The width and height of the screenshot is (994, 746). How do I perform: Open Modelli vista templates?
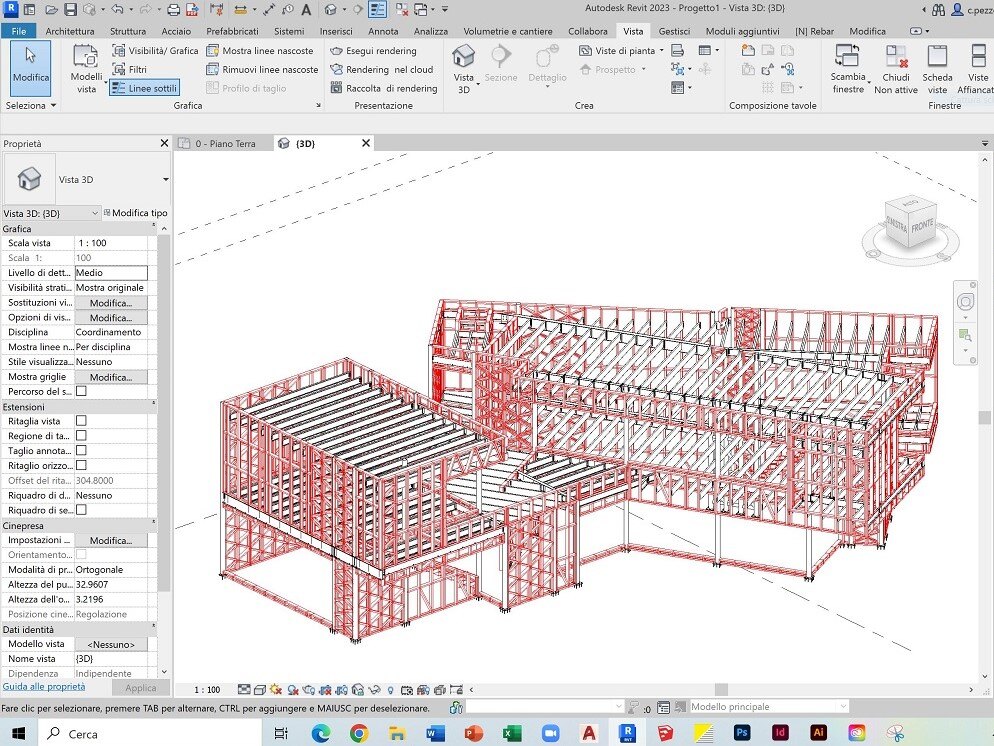(86, 68)
